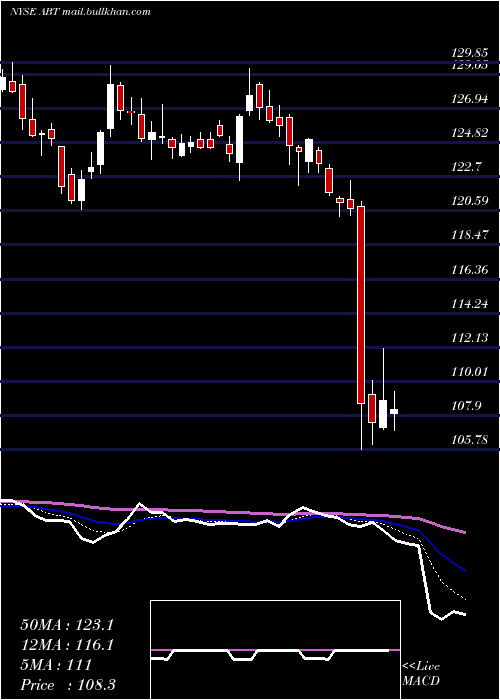
Task: Click inside the MACD mini chart box
Action: (275, 650)
